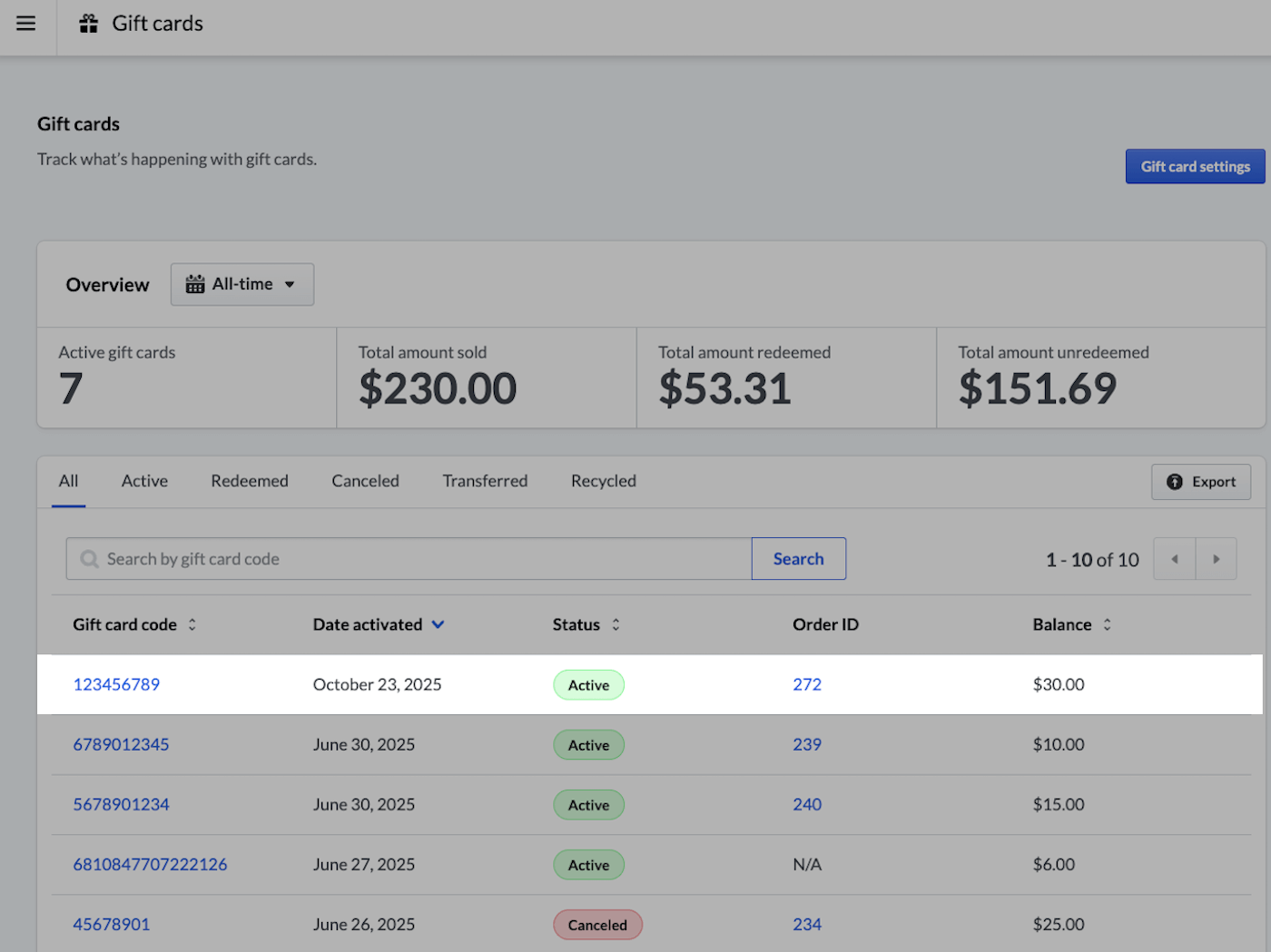Export the gift card list
The width and height of the screenshot is (1271, 952).
point(1200,482)
